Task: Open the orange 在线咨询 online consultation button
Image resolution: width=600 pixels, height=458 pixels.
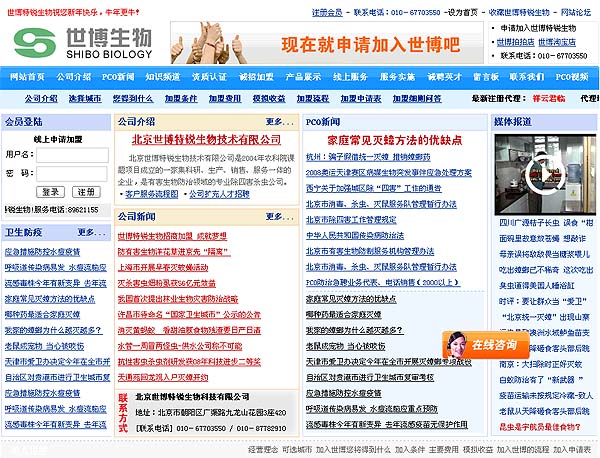Action: [x=486, y=345]
